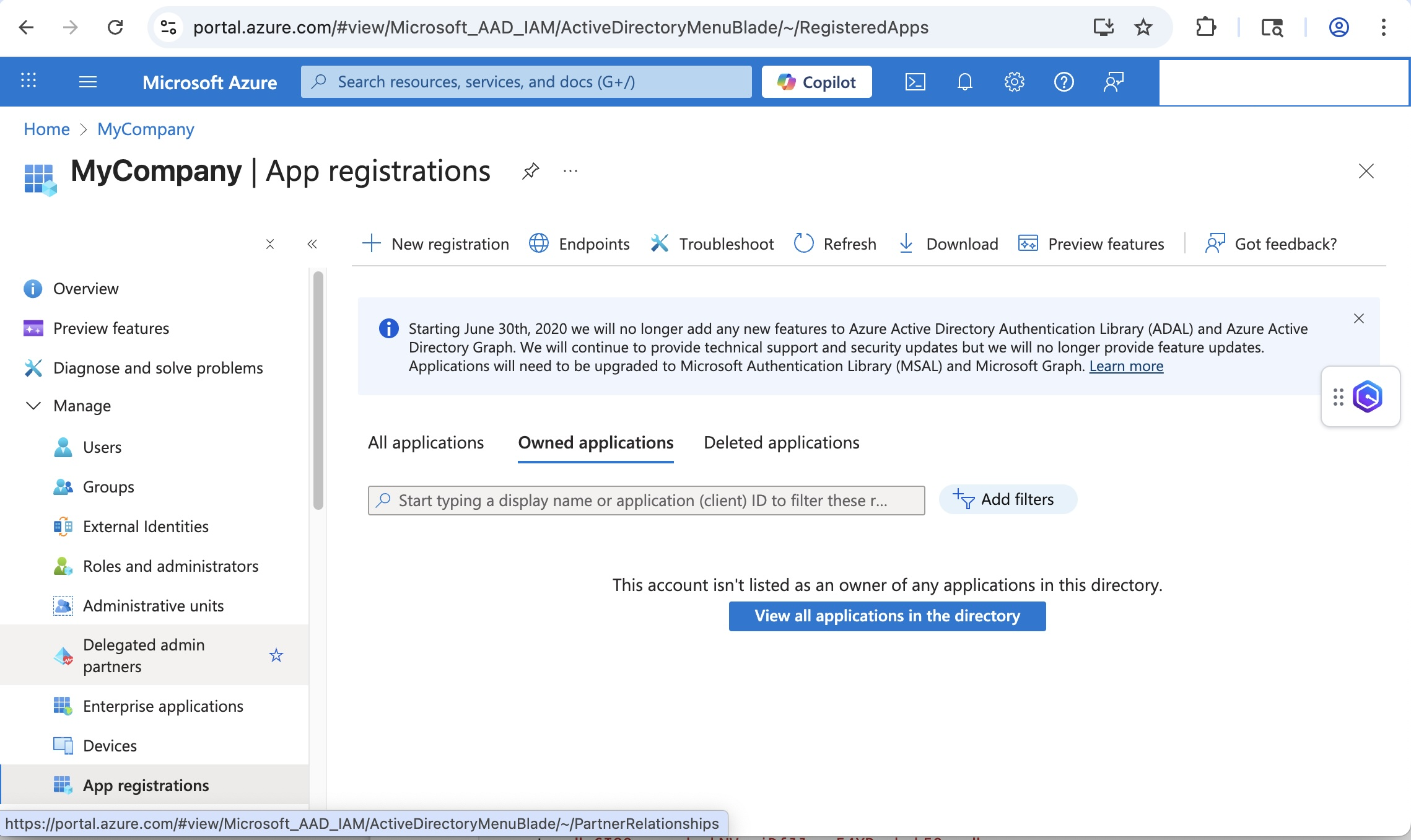This screenshot has height=840, width=1411.
Task: Pin App registrations blade with pin icon
Action: point(530,171)
